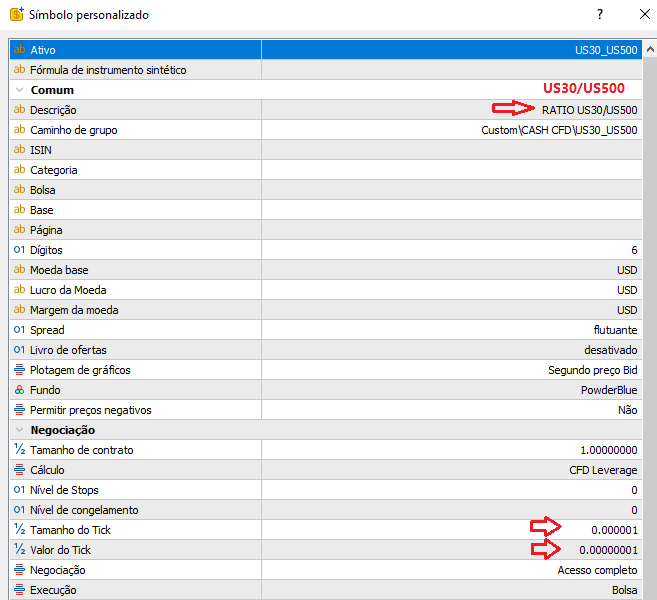The height and width of the screenshot is (600, 657).
Task: Edit the Nível de congelamento value 0
Action: [634, 510]
